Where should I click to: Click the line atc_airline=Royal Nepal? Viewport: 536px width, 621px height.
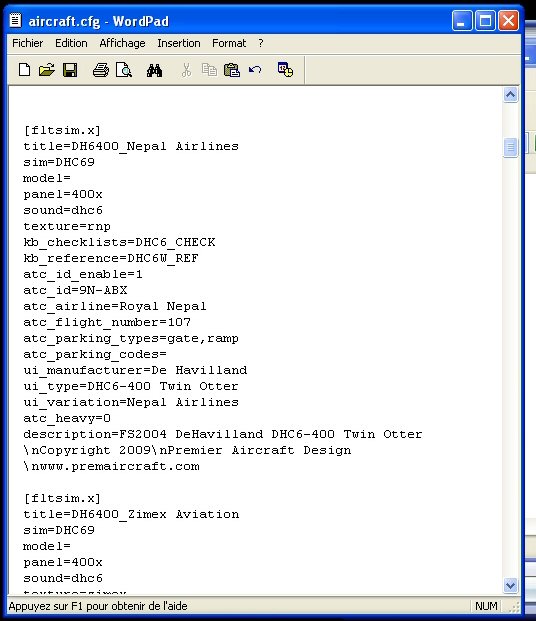pos(114,306)
